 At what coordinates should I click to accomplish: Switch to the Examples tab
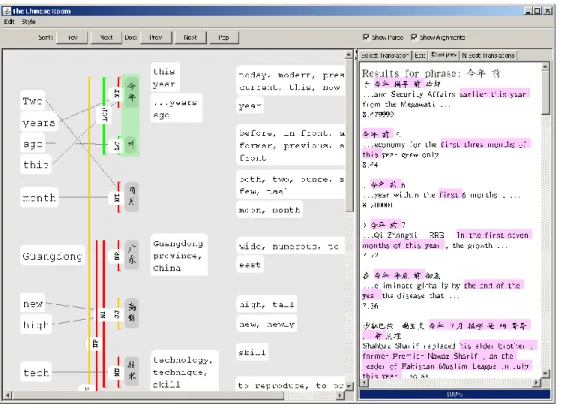(444, 55)
